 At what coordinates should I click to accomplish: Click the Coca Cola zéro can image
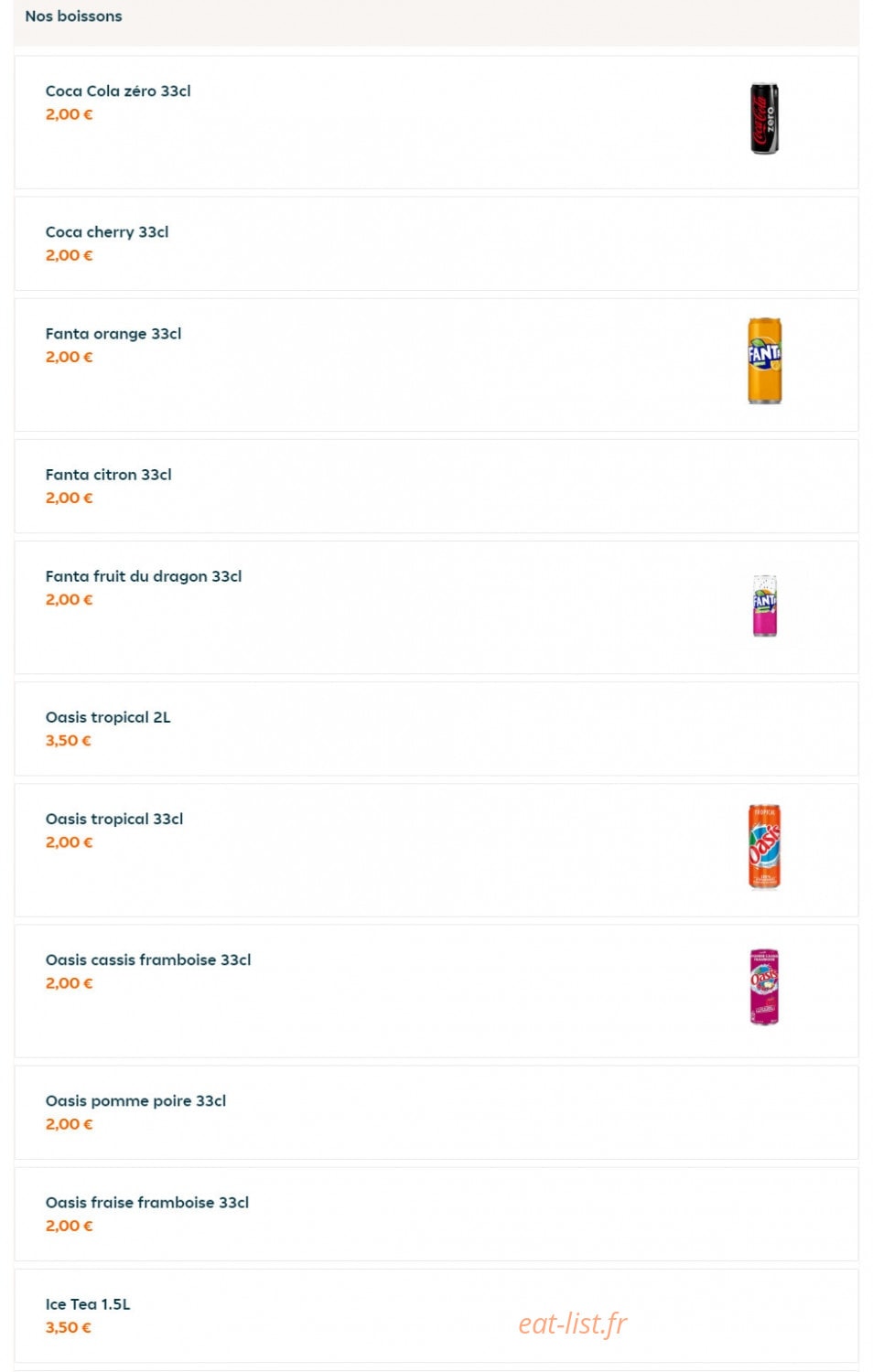tap(764, 119)
